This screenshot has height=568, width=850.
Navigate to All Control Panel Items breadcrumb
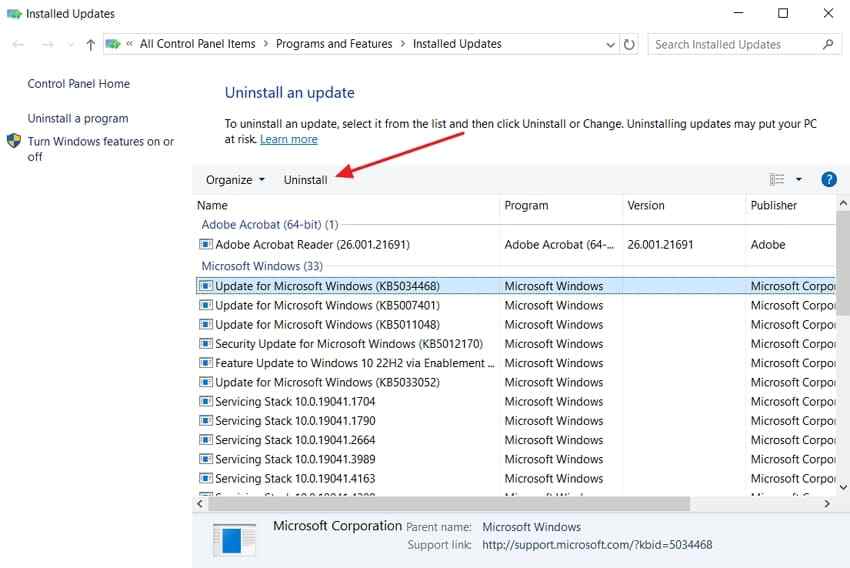(197, 44)
